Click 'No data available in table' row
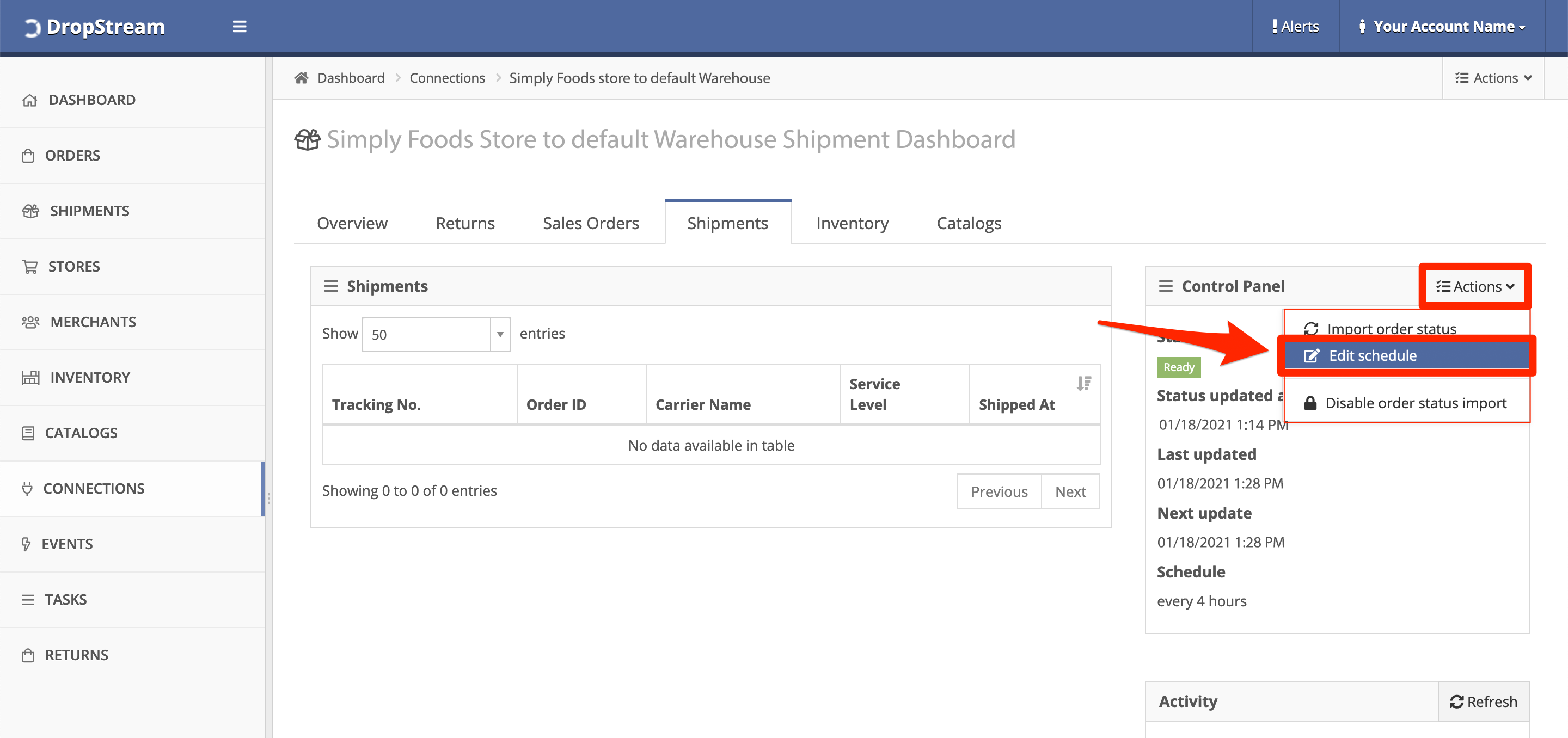Image resolution: width=1568 pixels, height=738 pixels. 711,445
